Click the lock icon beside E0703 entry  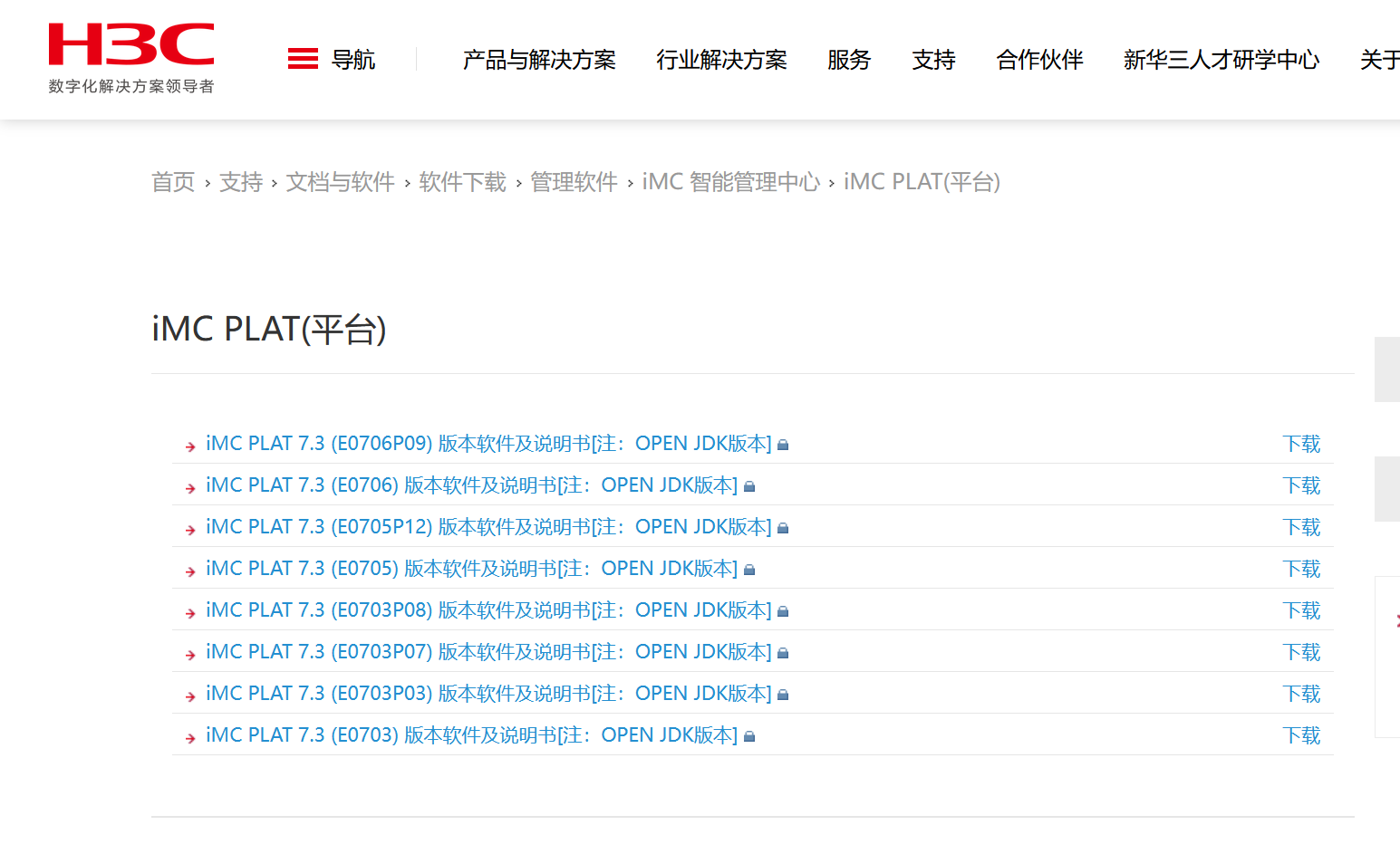pyautogui.click(x=749, y=736)
